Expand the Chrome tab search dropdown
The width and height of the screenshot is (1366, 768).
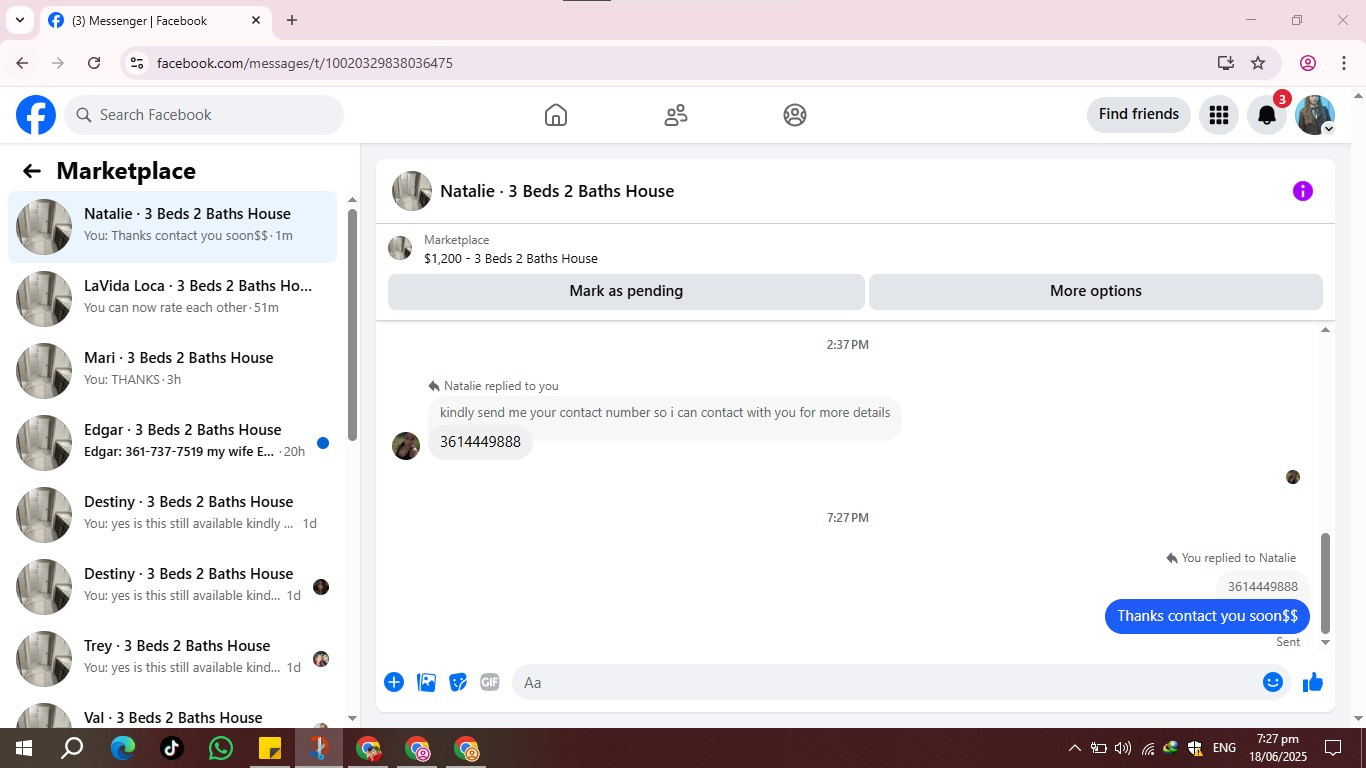[19, 20]
